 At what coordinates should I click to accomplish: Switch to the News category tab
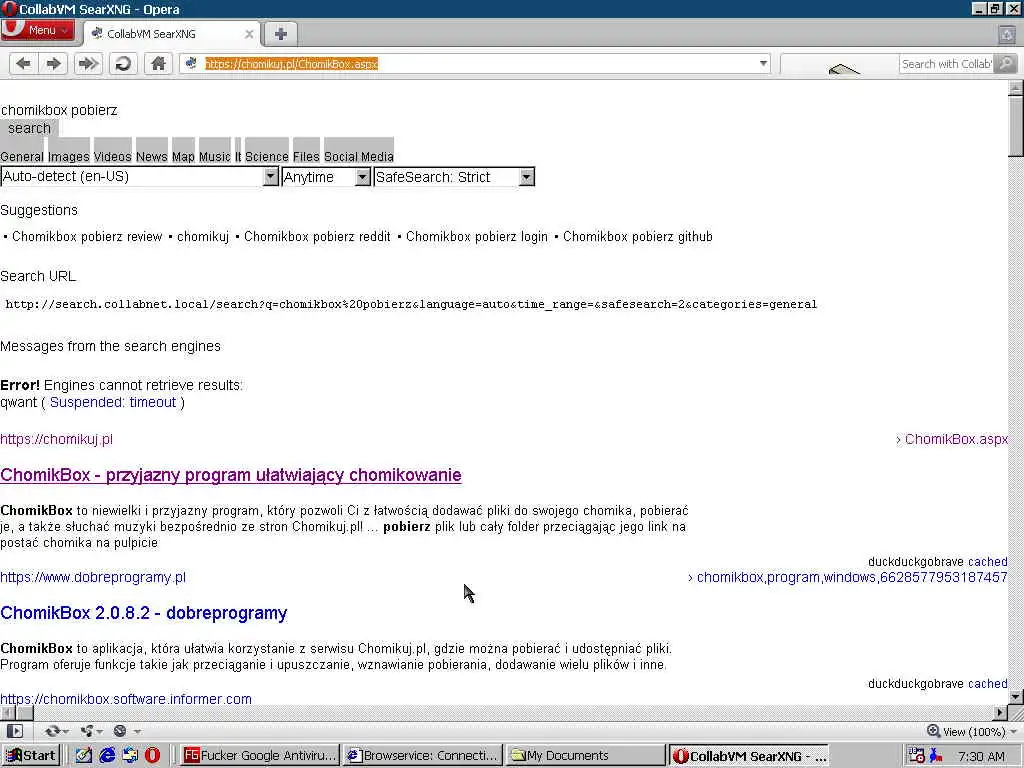(152, 157)
